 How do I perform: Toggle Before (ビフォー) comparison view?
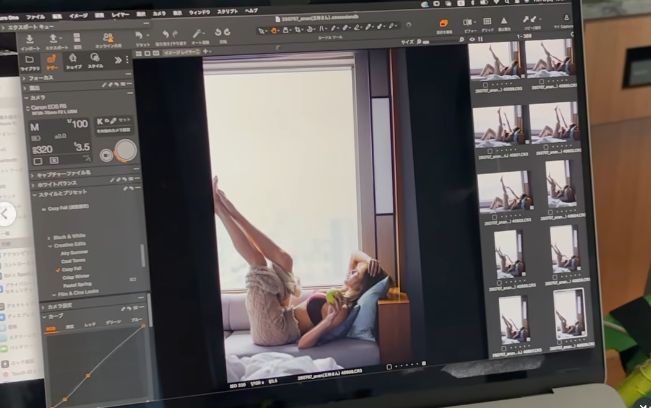(x=468, y=22)
